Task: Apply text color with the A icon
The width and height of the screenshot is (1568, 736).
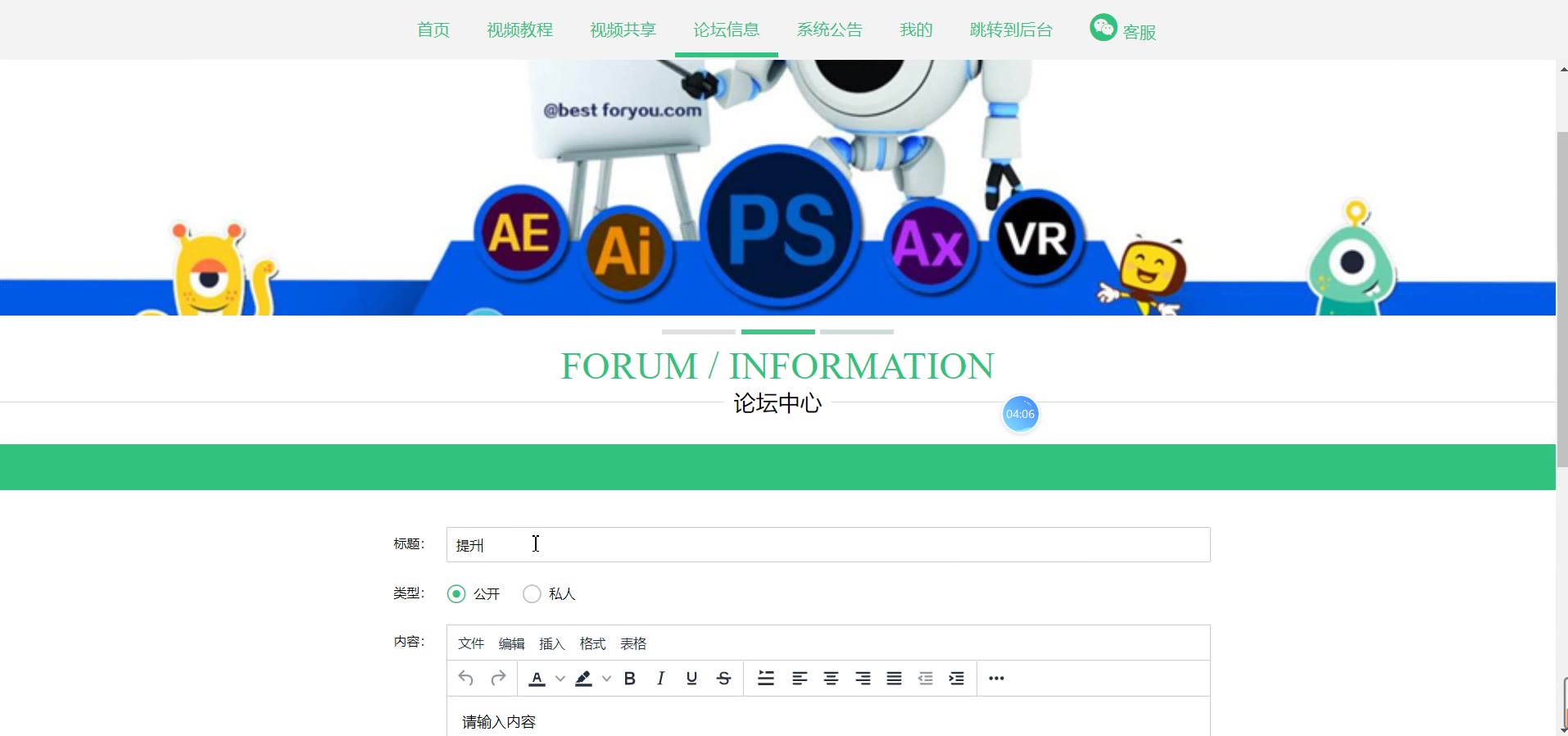Action: [537, 679]
